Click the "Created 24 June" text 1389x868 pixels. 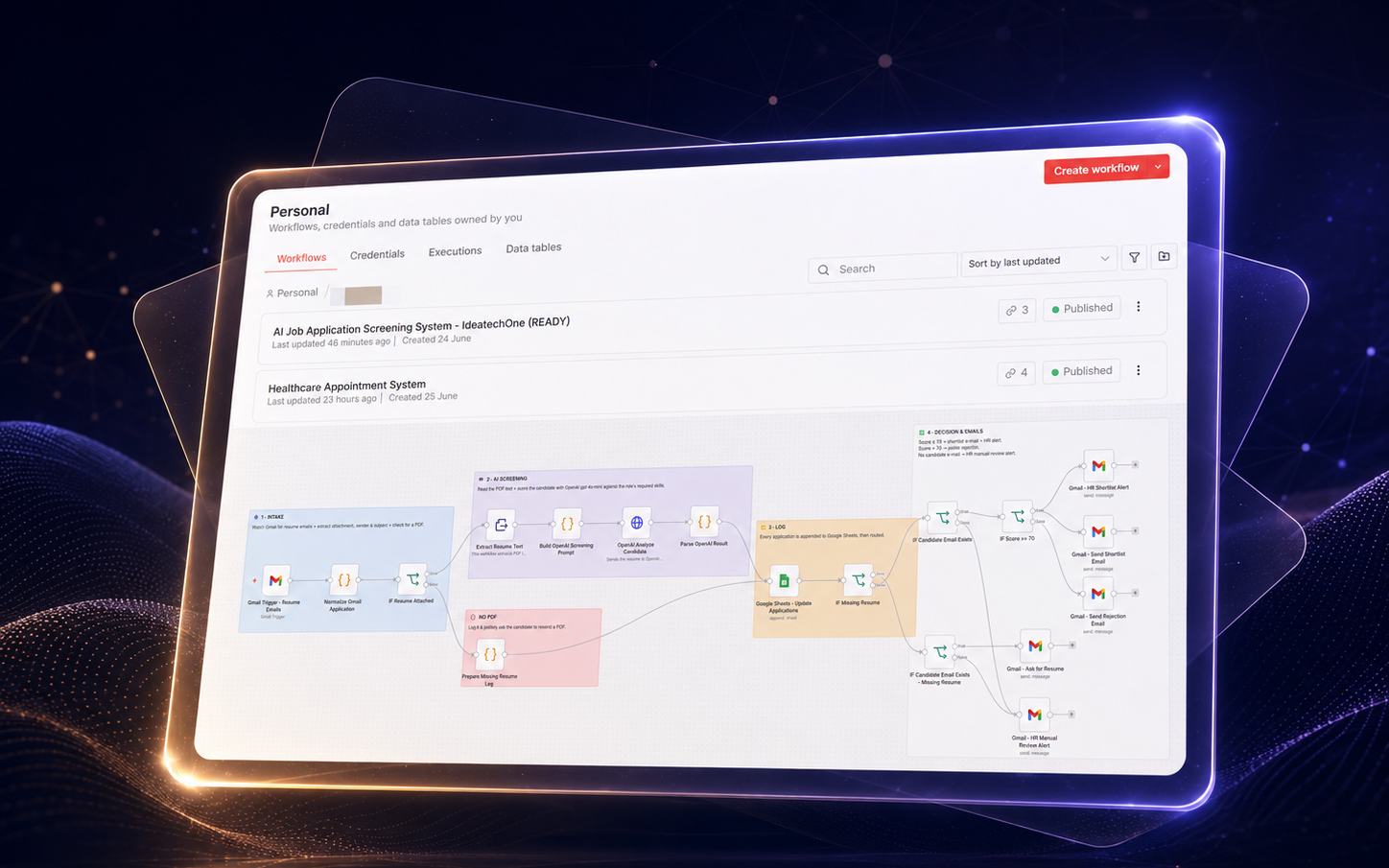(x=436, y=340)
